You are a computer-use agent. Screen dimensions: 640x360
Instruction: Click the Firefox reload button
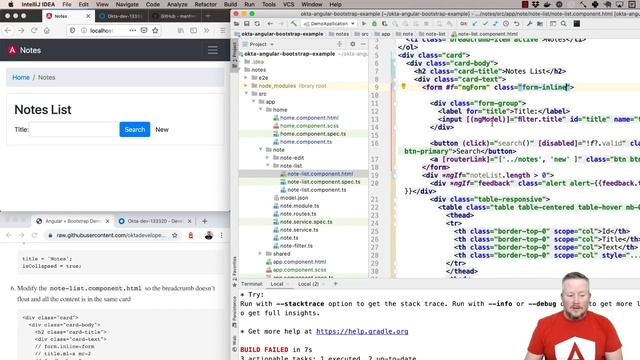(x=34, y=31)
